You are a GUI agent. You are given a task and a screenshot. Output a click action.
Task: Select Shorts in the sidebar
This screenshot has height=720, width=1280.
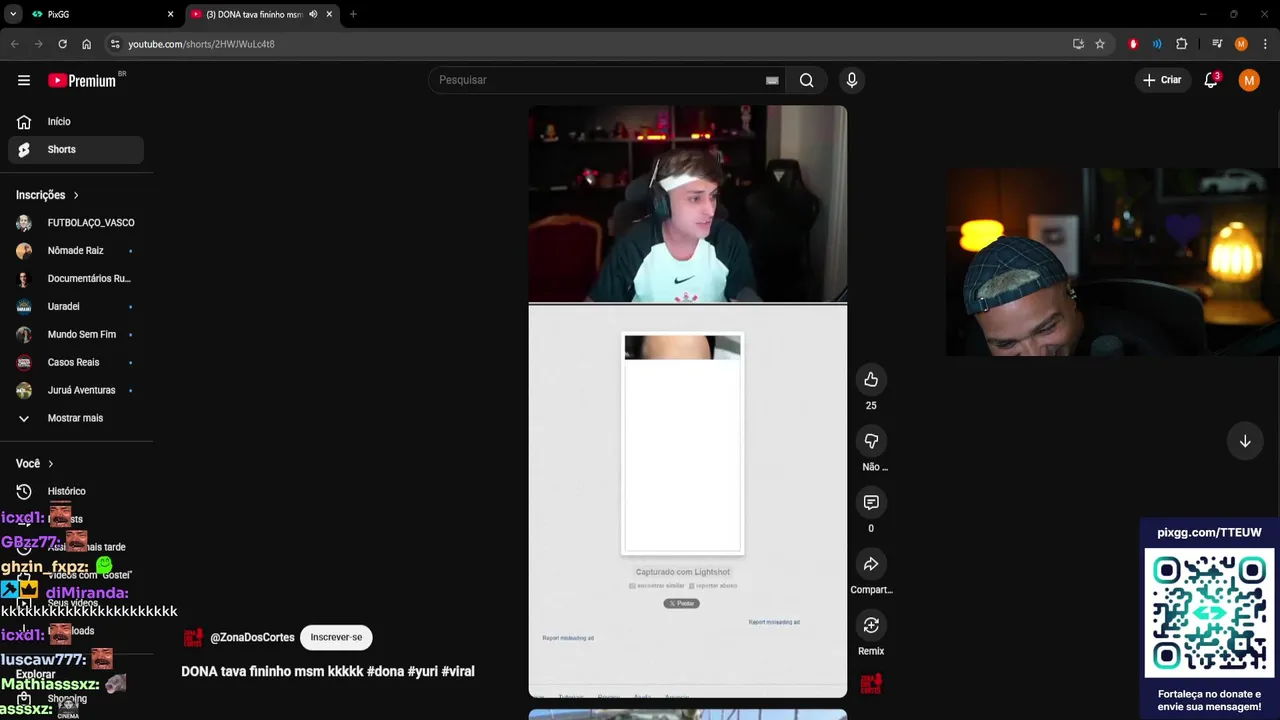pyautogui.click(x=76, y=149)
